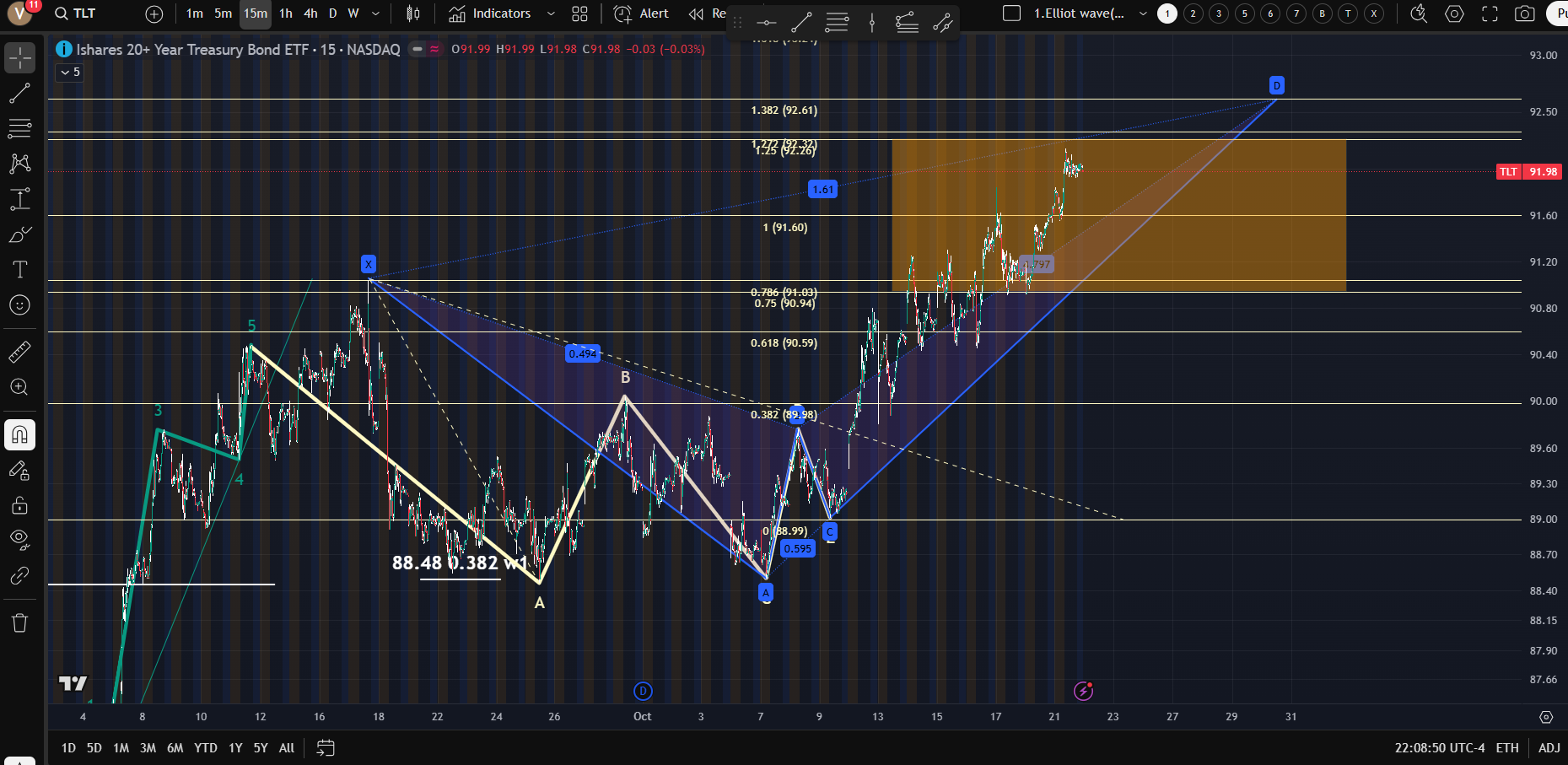The image size is (1568, 765).
Task: Select the YTD date range
Action: pos(205,748)
